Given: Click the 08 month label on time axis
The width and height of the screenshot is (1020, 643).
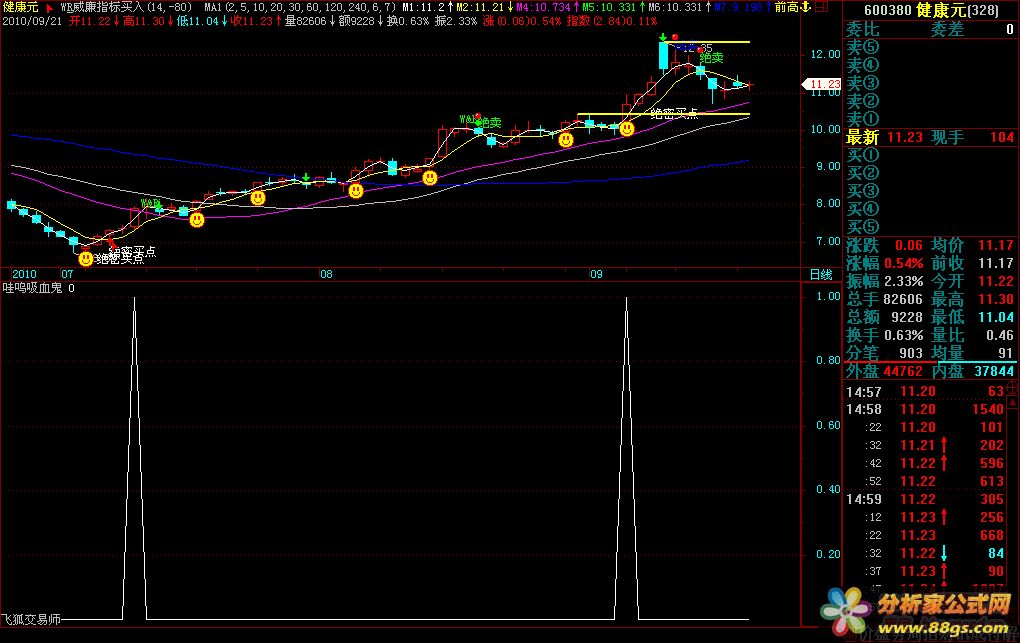Looking at the screenshot, I should tap(326, 275).
